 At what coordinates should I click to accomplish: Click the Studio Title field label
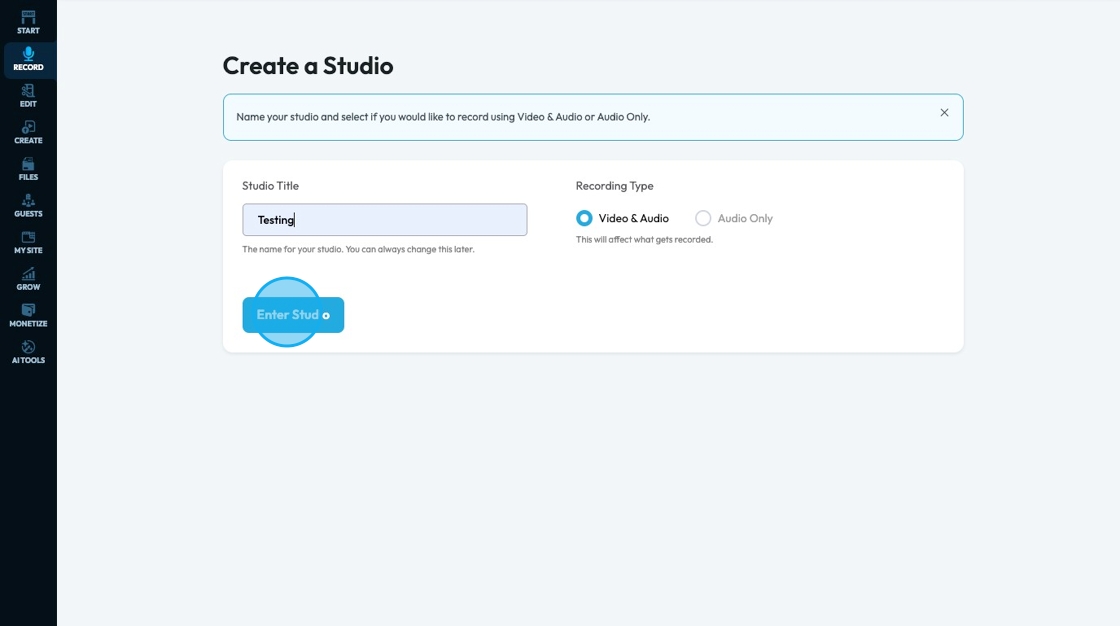pos(270,186)
